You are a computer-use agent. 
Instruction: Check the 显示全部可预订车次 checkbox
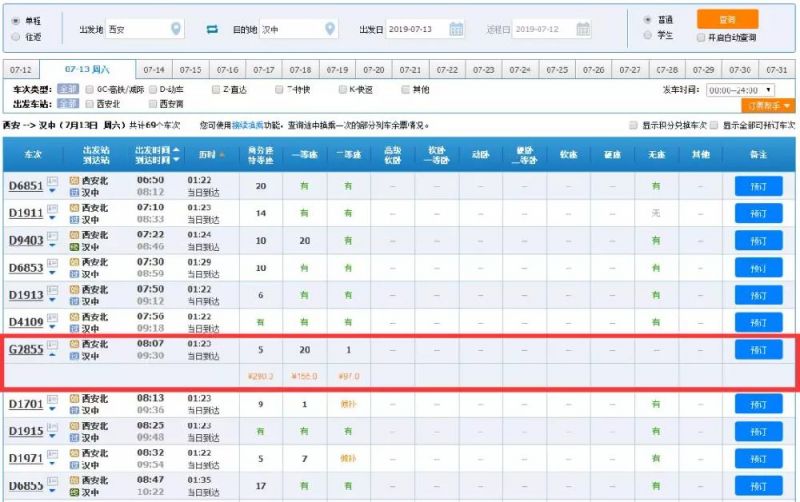(x=714, y=125)
